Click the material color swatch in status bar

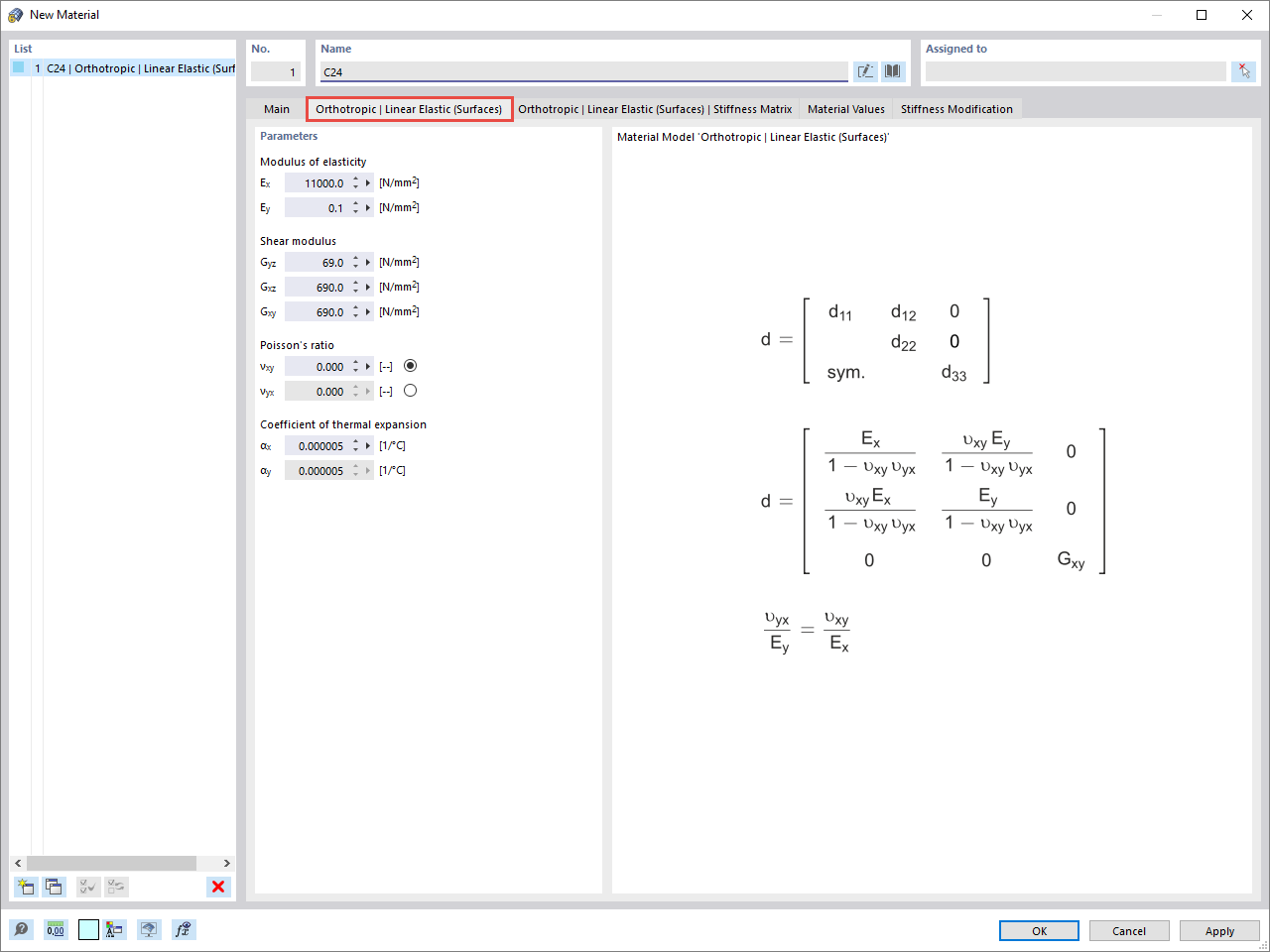click(x=87, y=929)
